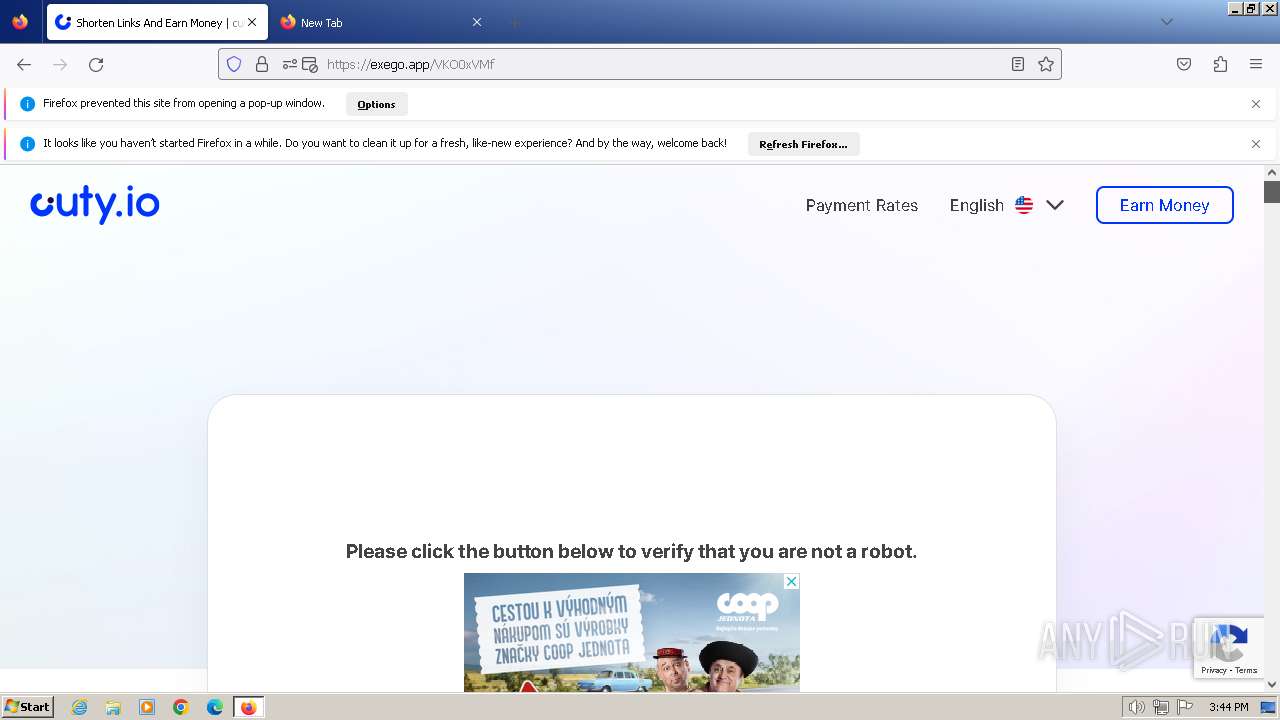Screen dimensions: 1280x720
Task: Open a new tab with the plus button
Action: (x=514, y=22)
